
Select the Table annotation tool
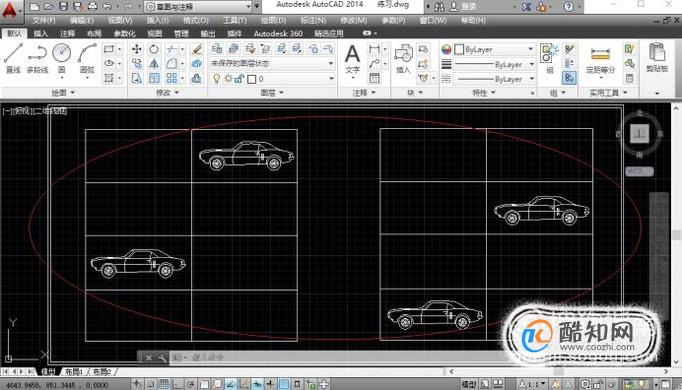(374, 78)
